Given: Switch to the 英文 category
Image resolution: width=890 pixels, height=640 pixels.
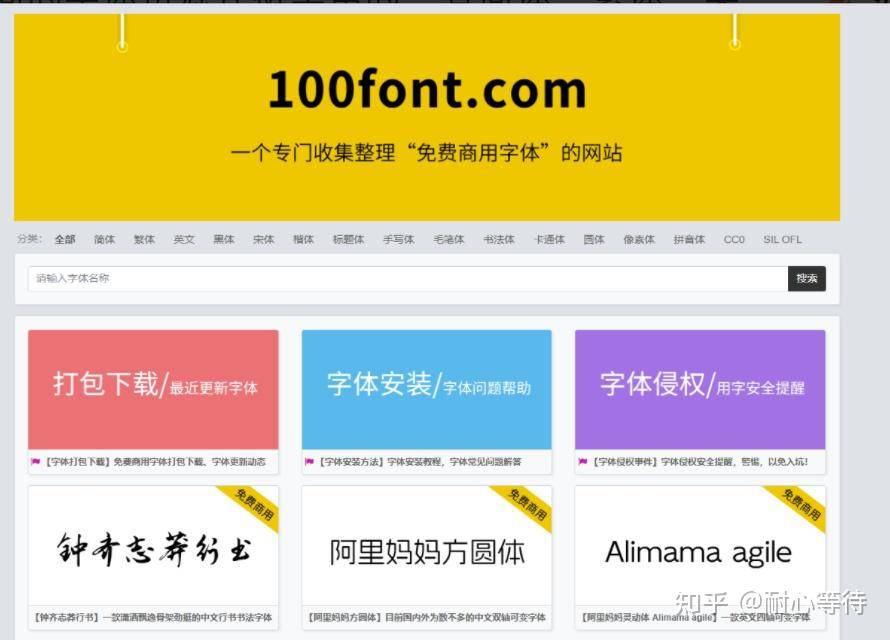Looking at the screenshot, I should pyautogui.click(x=184, y=239).
